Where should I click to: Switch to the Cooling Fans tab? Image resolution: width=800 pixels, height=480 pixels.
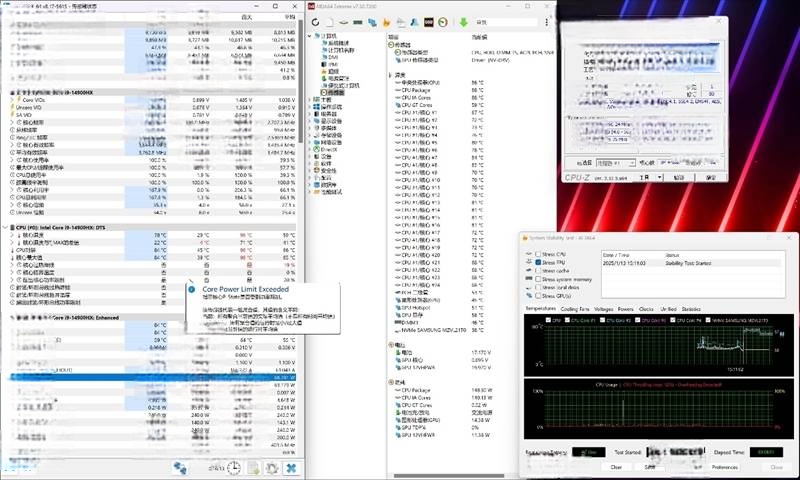[x=574, y=309]
